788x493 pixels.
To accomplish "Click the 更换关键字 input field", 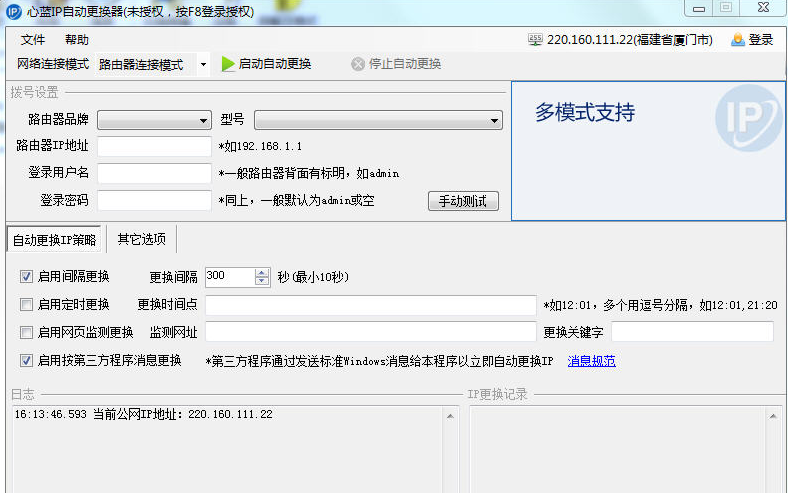I will [693, 332].
